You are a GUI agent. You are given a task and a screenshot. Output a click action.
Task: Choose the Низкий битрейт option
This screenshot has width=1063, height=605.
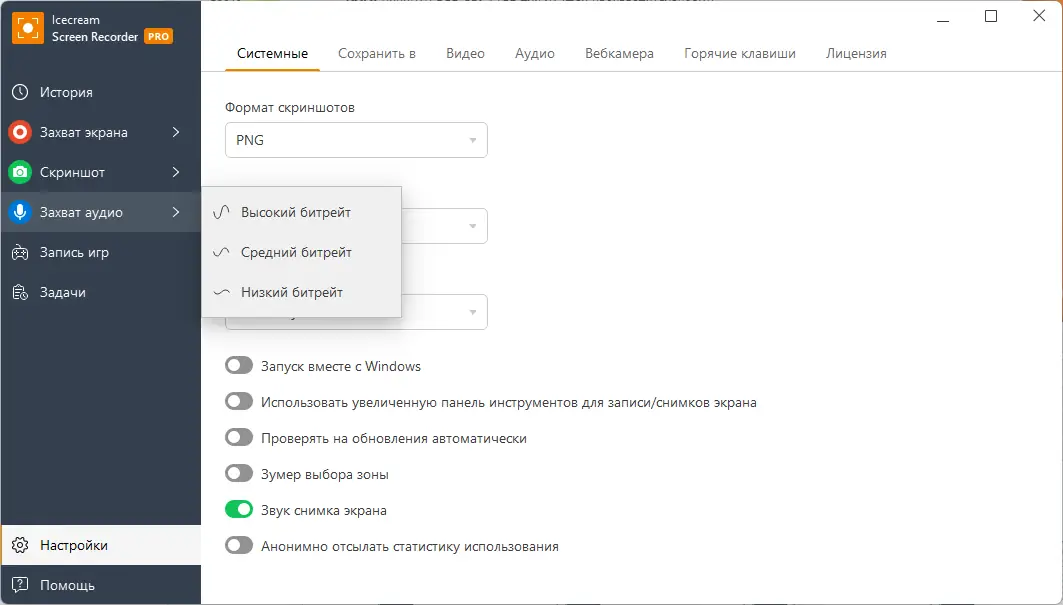(x=290, y=291)
